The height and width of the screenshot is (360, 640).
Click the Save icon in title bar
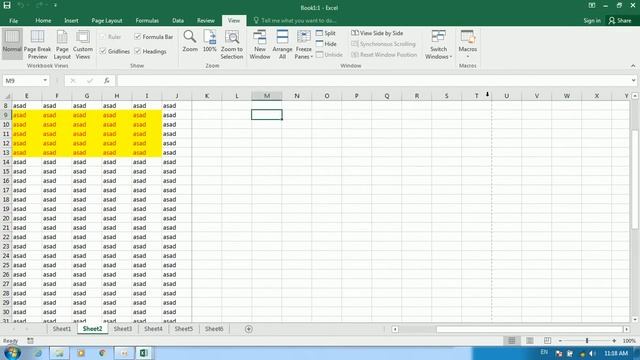coord(7,6)
